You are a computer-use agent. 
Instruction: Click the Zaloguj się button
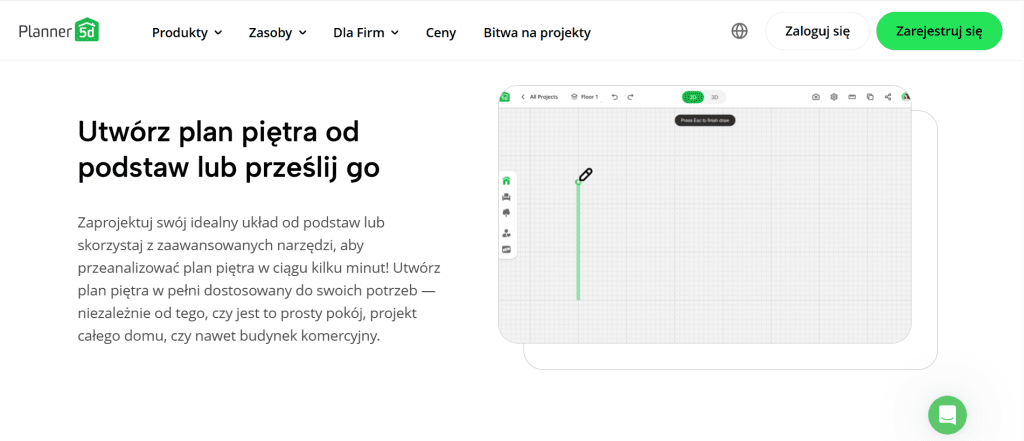click(x=816, y=31)
